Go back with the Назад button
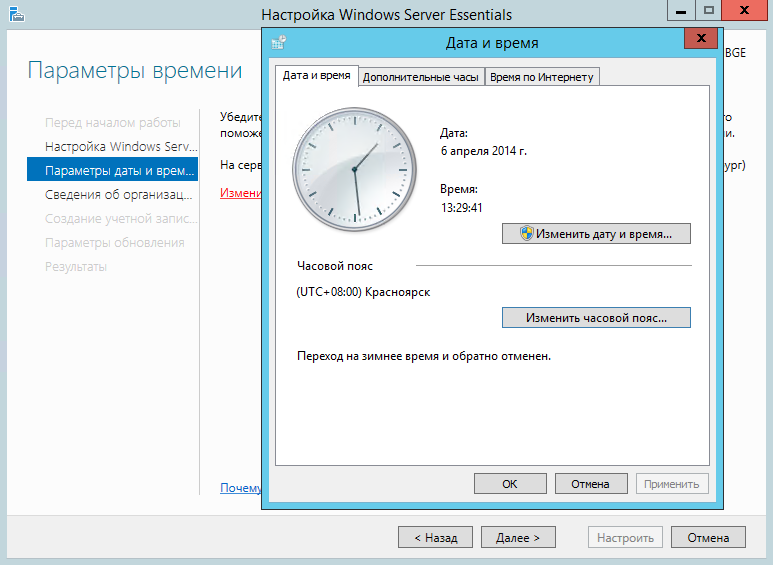This screenshot has width=773, height=565. (x=435, y=537)
